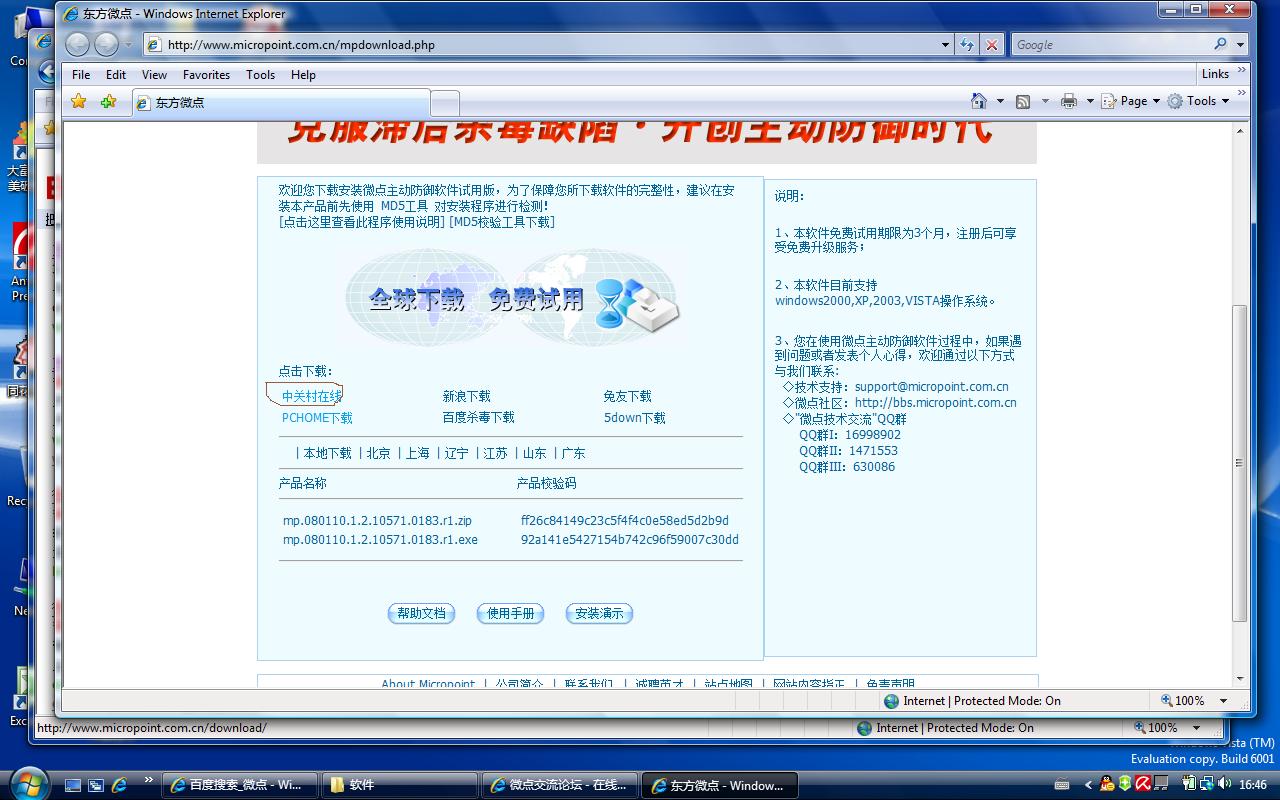Click the 免友下载 download link
1280x800 pixels.
pyautogui.click(x=627, y=397)
